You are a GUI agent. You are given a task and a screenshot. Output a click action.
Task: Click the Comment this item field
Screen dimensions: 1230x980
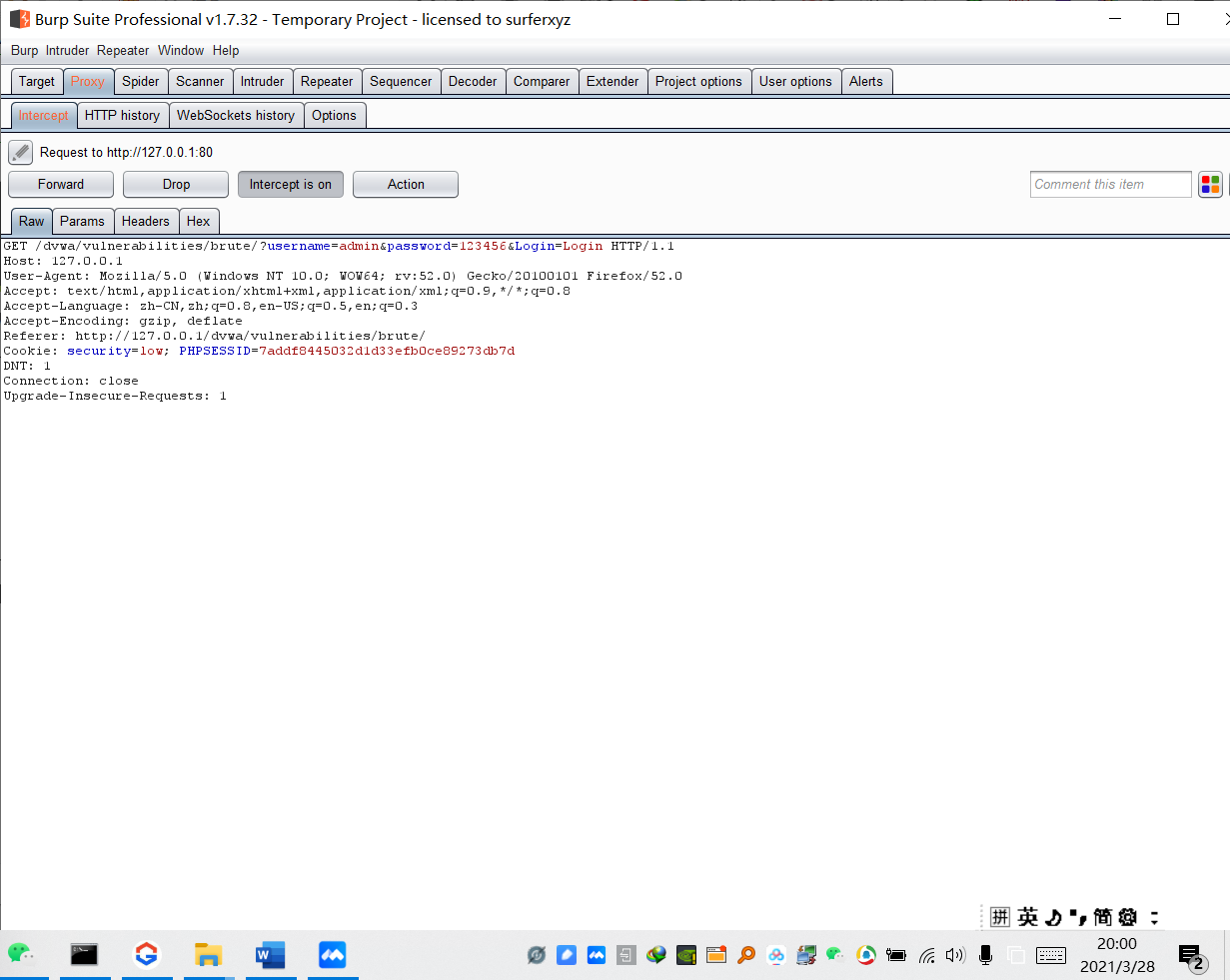point(1111,184)
